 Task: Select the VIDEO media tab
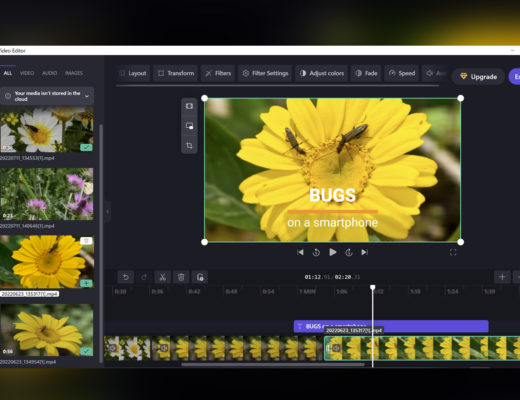click(27, 73)
